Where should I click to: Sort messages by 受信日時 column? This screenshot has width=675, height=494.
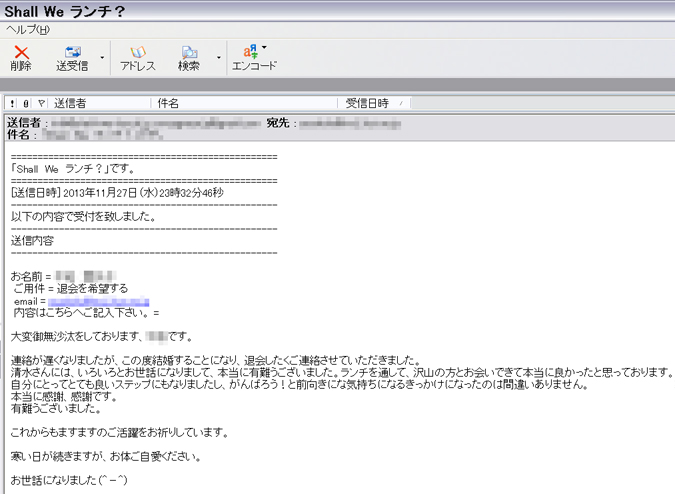point(367,103)
